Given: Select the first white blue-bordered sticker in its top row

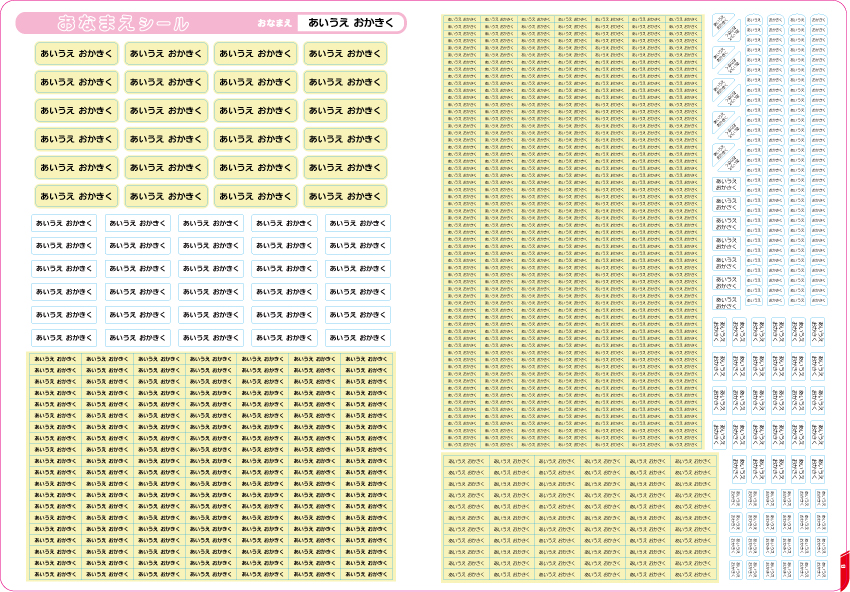Looking at the screenshot, I should [64, 223].
